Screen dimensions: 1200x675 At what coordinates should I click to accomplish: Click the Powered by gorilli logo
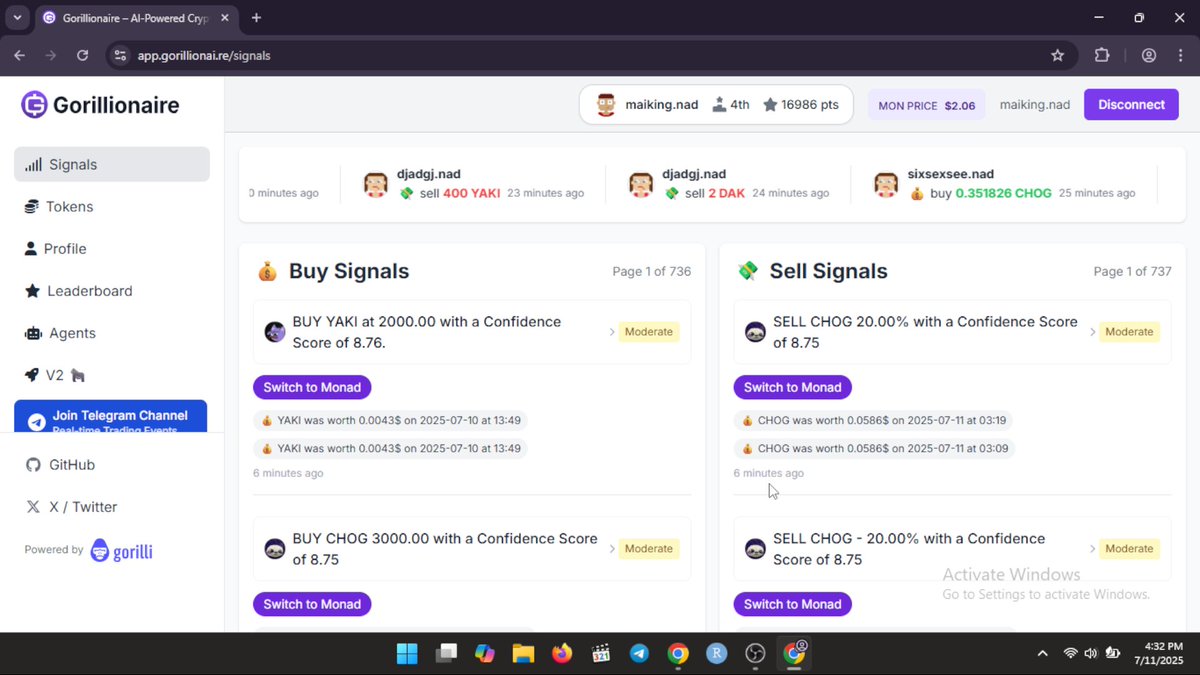(121, 550)
